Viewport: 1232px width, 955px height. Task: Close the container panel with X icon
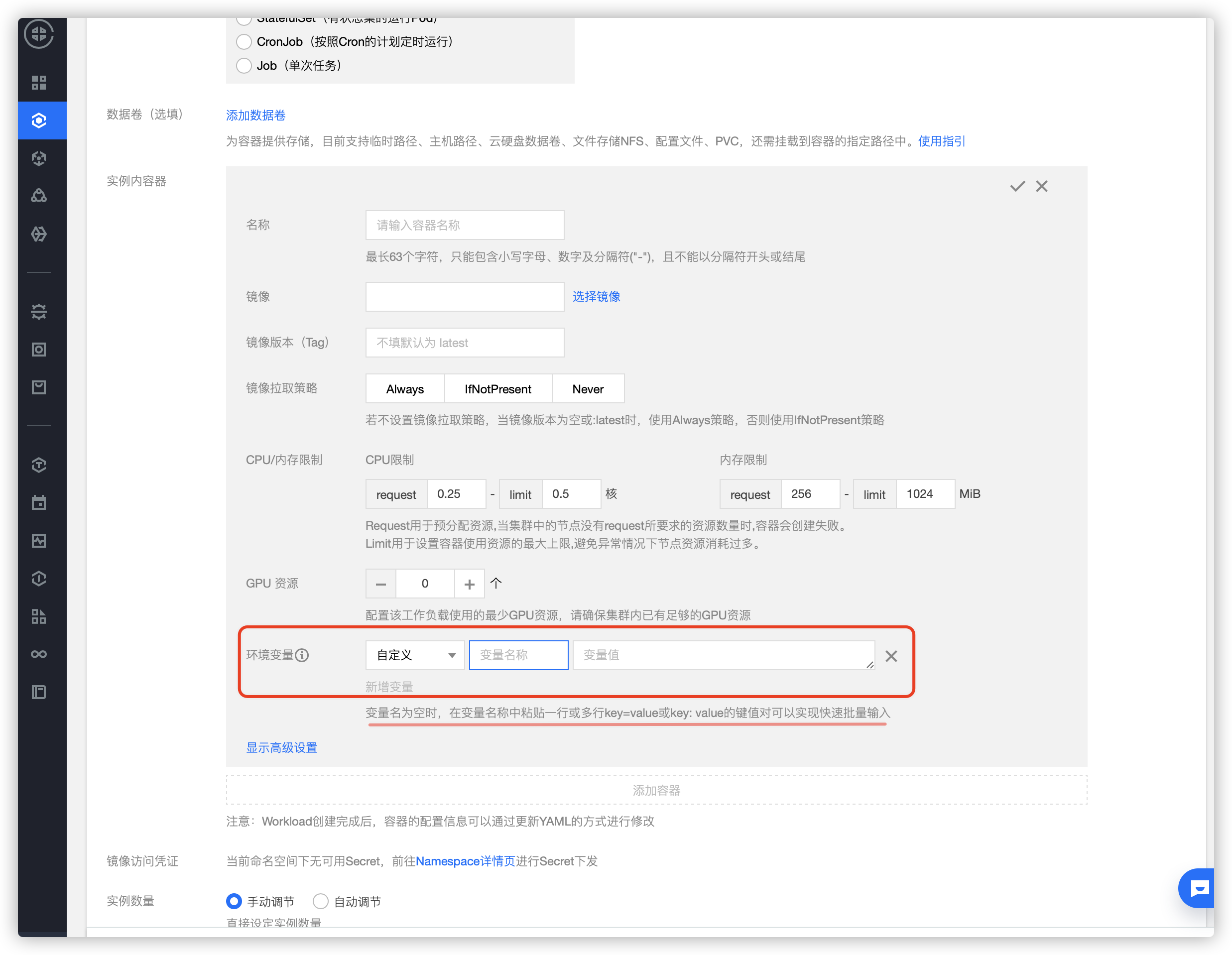pos(1042,186)
